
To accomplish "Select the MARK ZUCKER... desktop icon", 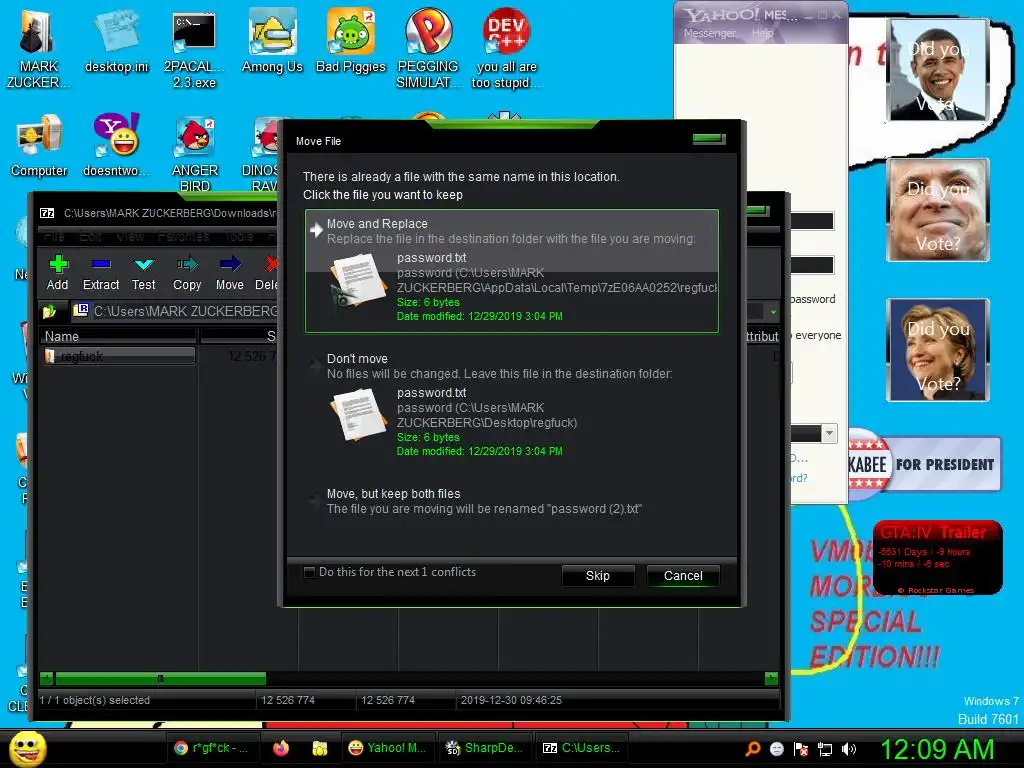I will [38, 50].
